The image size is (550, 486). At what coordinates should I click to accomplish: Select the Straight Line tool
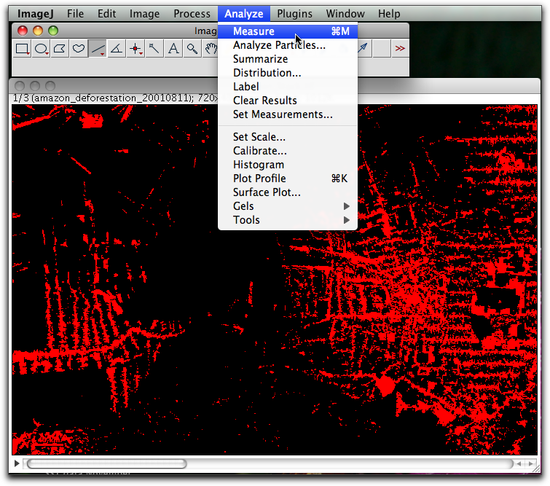click(98, 48)
